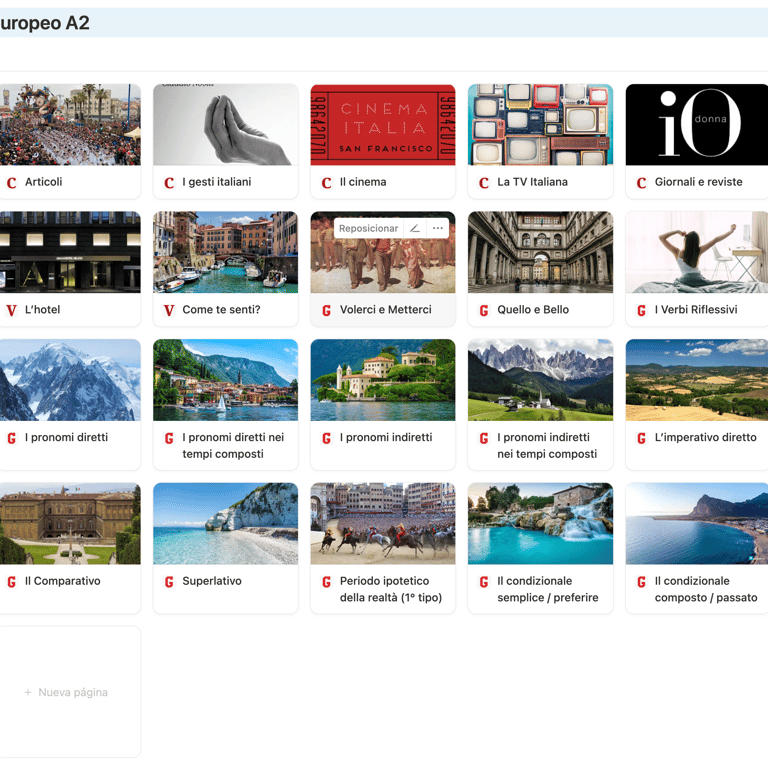This screenshot has height=768, width=768.
Task: Click the G icon beside Volerci e Metterci
Action: click(x=326, y=310)
